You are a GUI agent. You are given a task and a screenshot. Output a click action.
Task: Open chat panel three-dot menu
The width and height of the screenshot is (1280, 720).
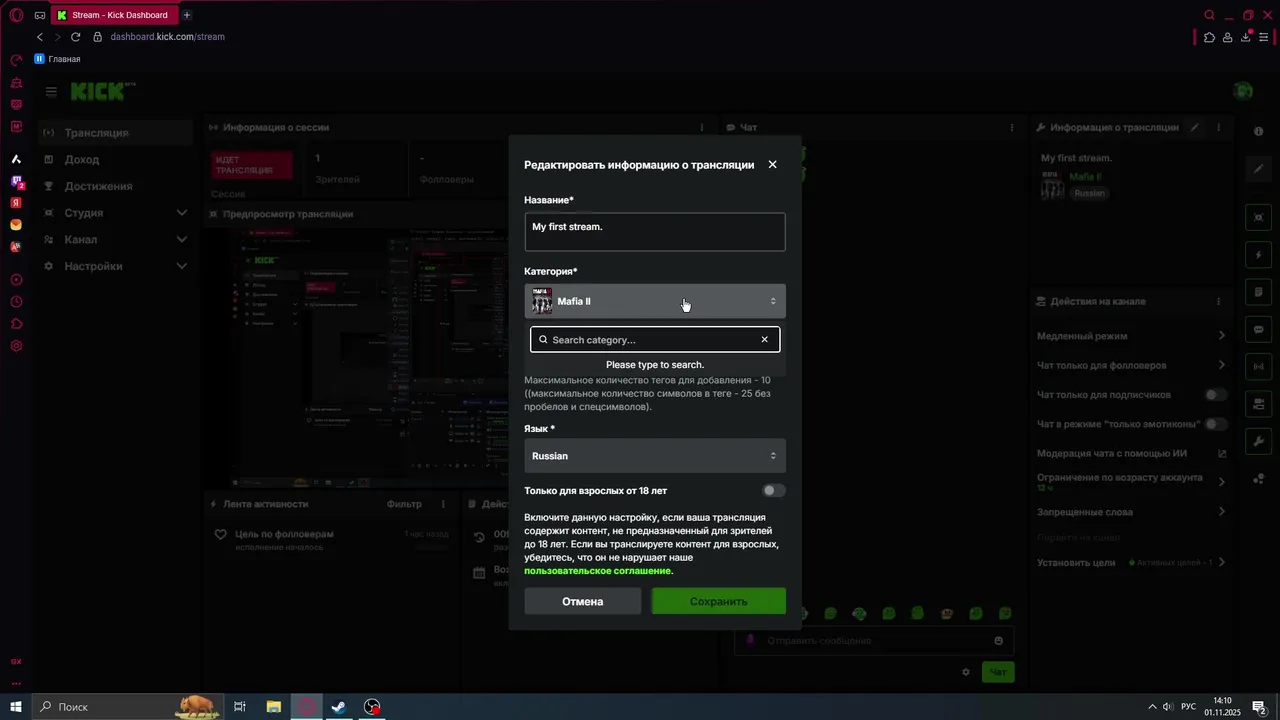[1012, 128]
